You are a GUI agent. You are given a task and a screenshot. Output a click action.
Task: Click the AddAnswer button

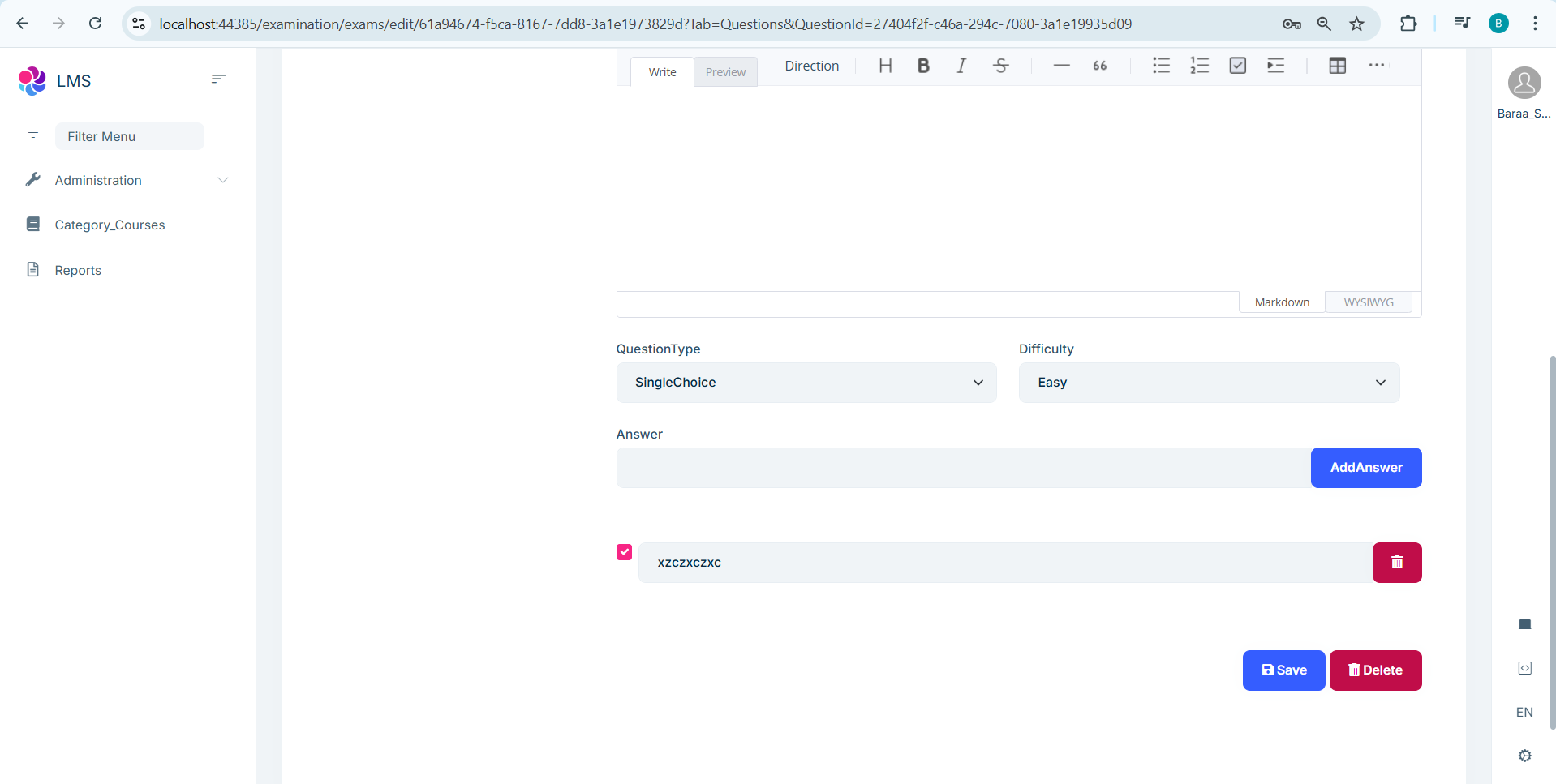click(x=1365, y=468)
